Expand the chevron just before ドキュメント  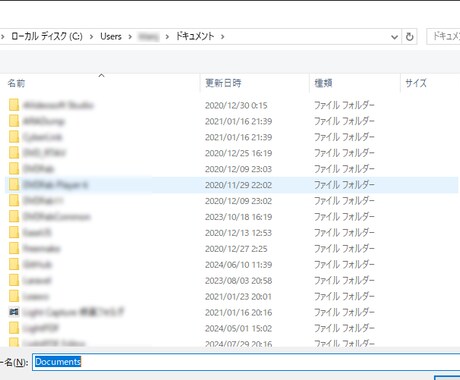click(x=167, y=37)
